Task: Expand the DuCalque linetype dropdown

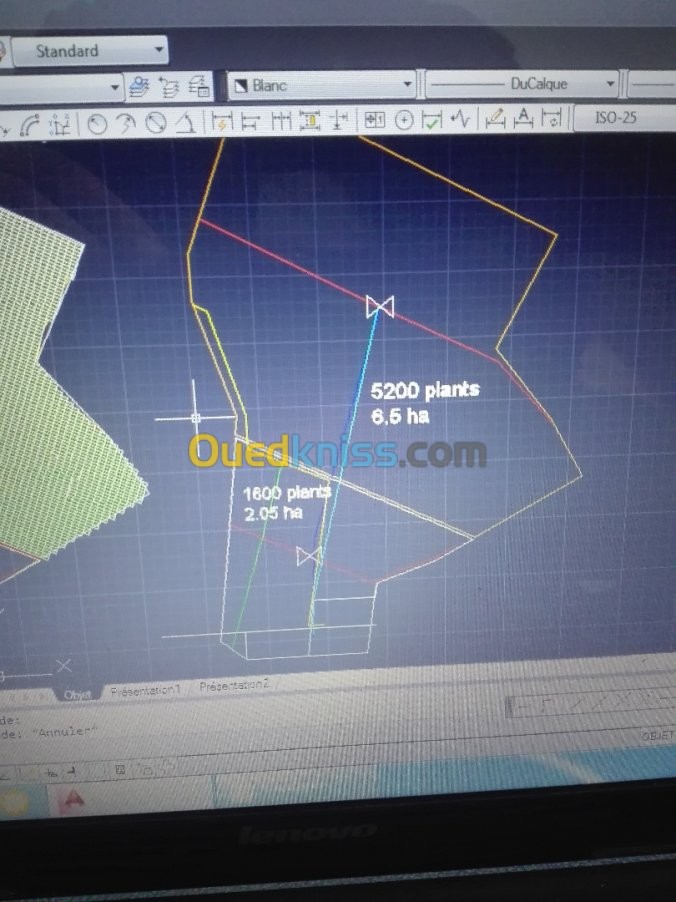Action: [522, 84]
